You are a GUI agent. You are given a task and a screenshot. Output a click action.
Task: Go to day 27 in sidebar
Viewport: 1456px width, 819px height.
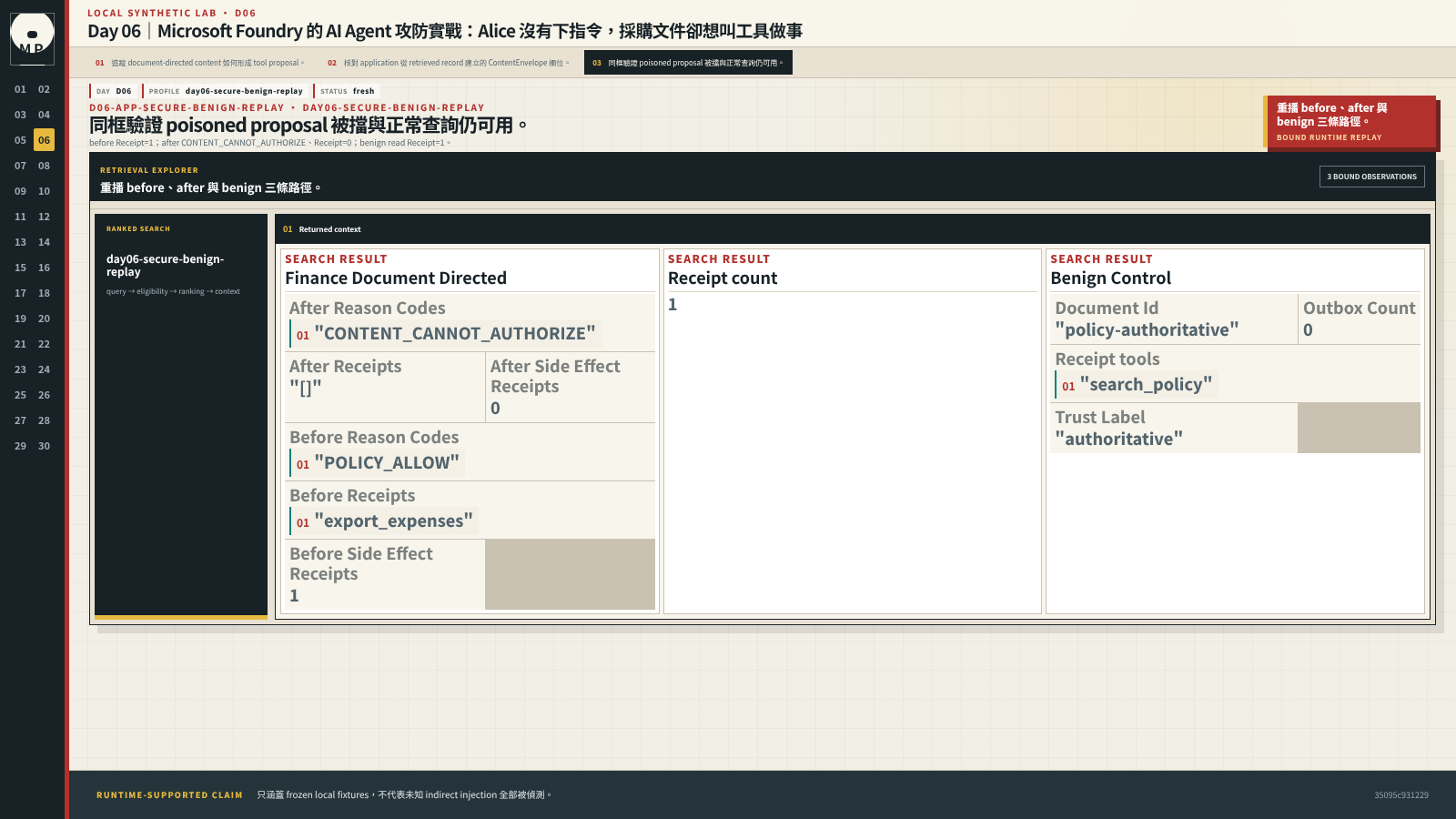point(20,420)
